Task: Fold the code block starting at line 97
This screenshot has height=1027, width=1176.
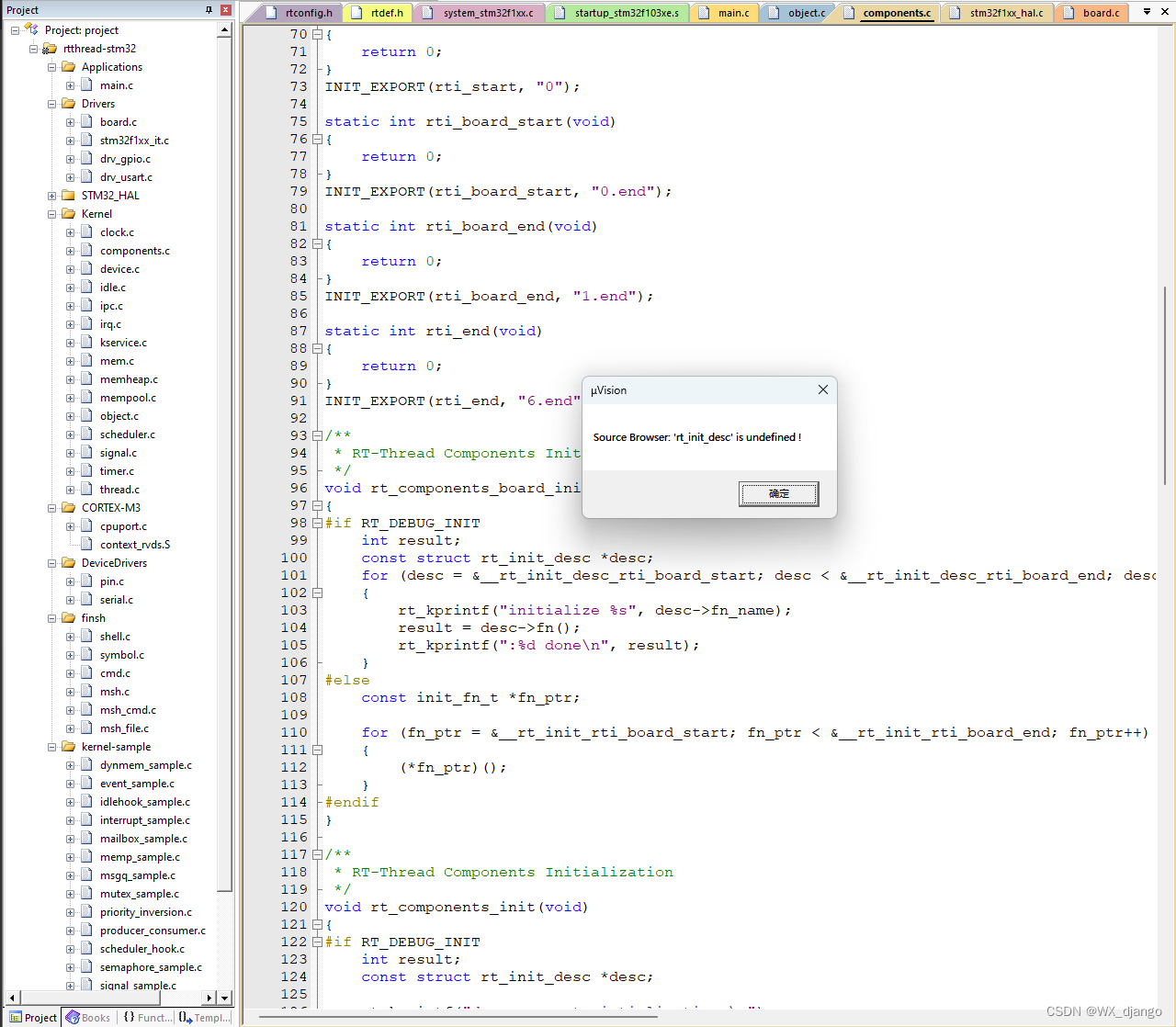Action: point(317,505)
